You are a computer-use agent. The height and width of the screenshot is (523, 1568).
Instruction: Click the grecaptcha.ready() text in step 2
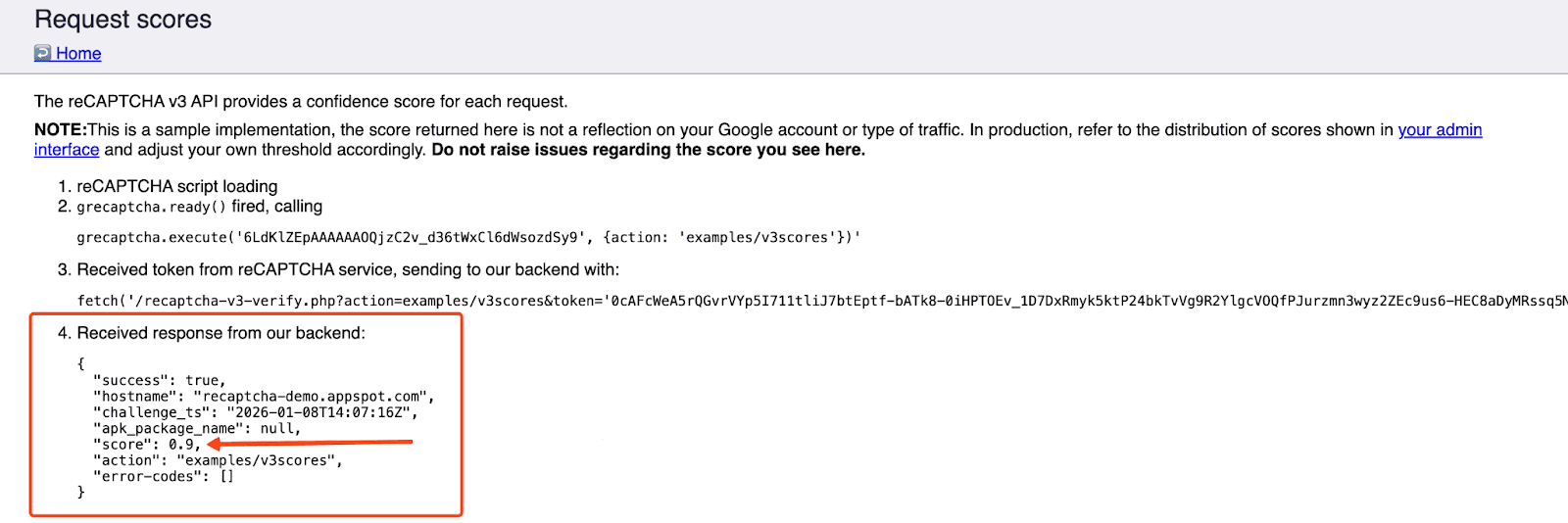point(151,207)
